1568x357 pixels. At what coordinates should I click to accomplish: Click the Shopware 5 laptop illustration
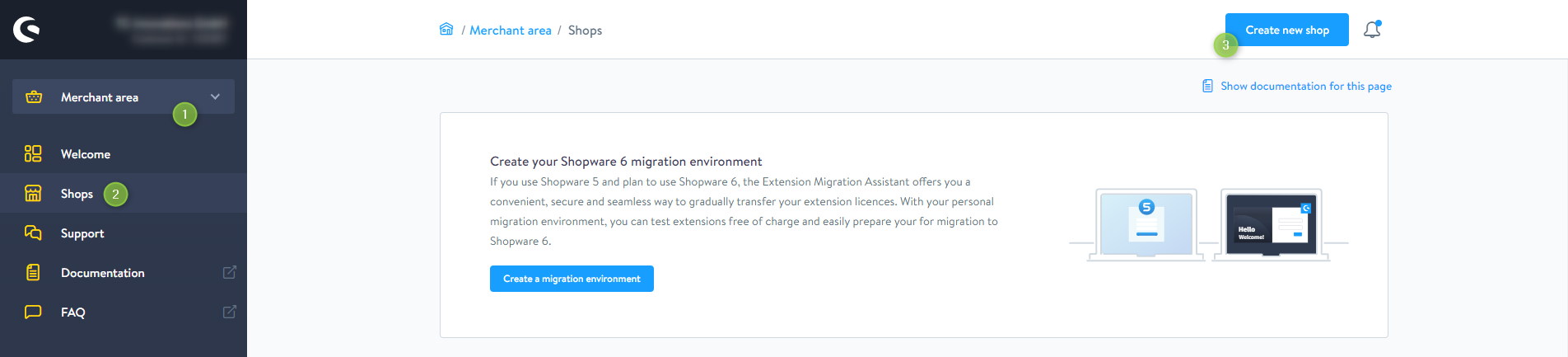(x=1146, y=224)
